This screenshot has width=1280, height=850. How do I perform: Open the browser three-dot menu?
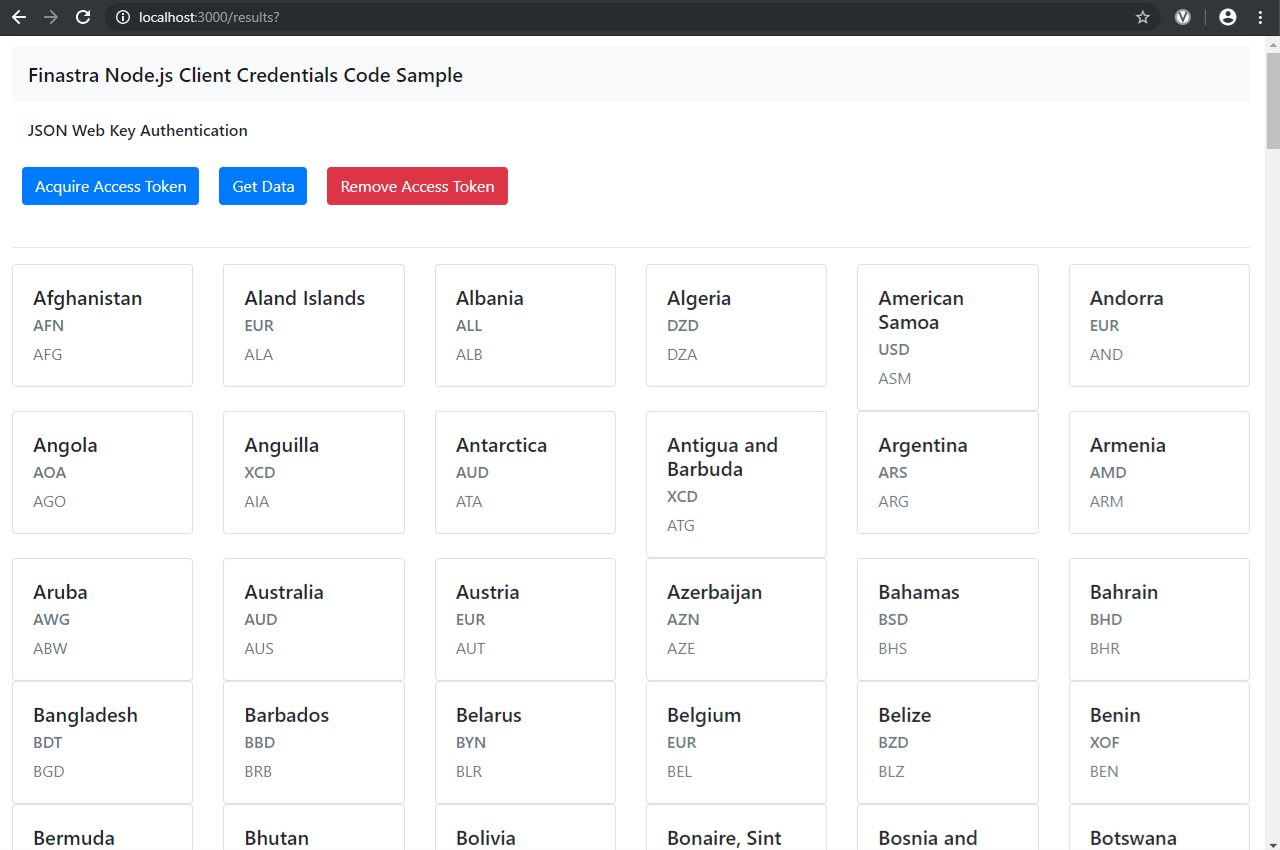click(x=1260, y=17)
